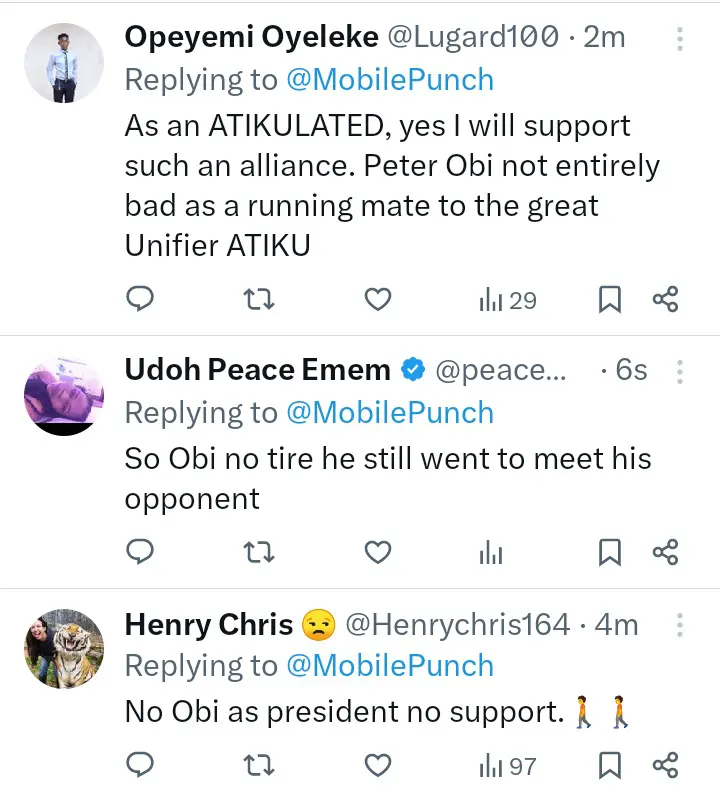Bookmark Opeyemi Oyeleke's tweet
720x800 pixels.
coord(610,298)
